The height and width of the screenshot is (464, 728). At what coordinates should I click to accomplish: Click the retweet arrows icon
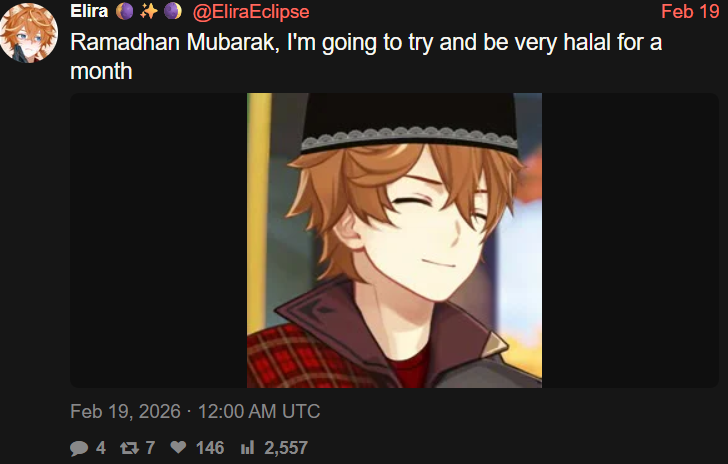tap(129, 448)
